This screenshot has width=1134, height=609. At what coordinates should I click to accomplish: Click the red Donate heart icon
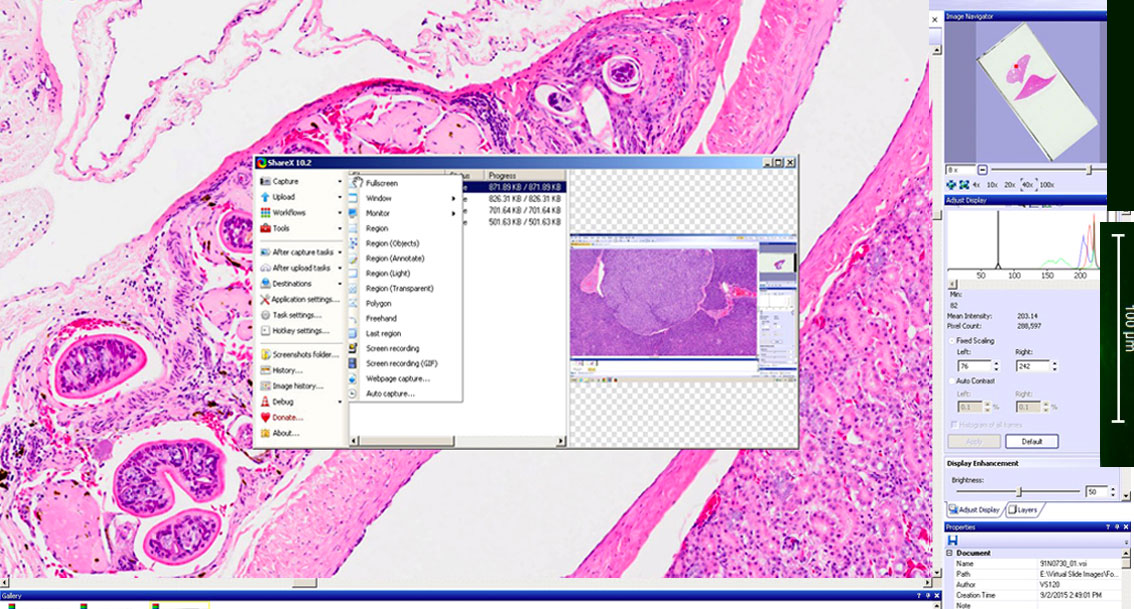[x=265, y=417]
